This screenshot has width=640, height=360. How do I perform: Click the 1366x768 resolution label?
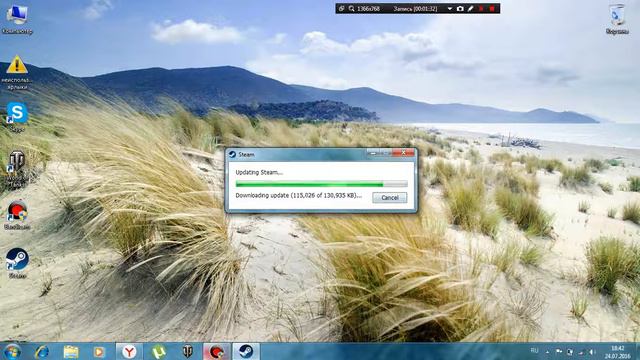coord(369,9)
